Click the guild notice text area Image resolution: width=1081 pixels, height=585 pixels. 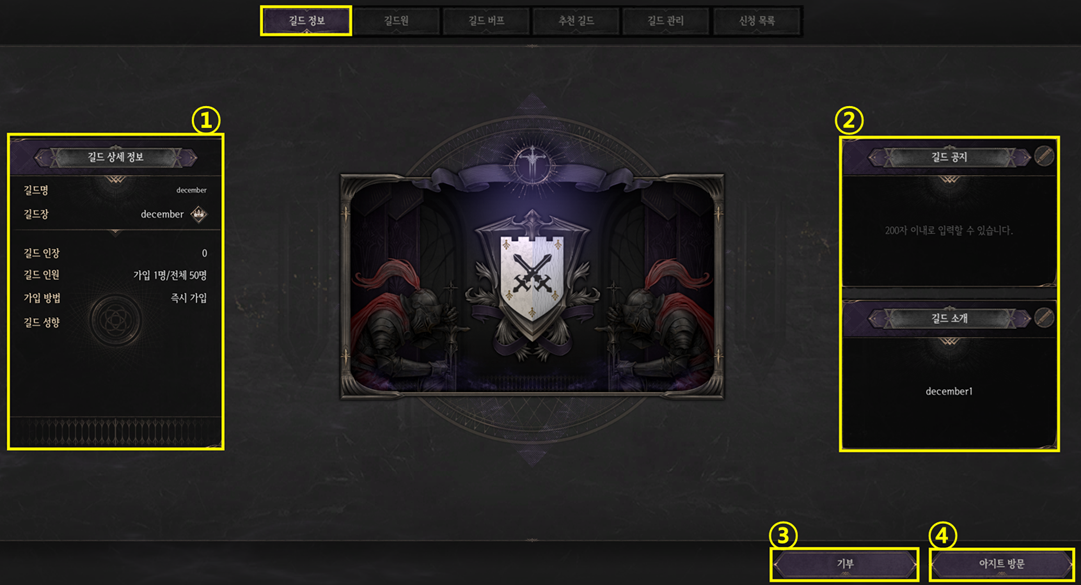[949, 230]
